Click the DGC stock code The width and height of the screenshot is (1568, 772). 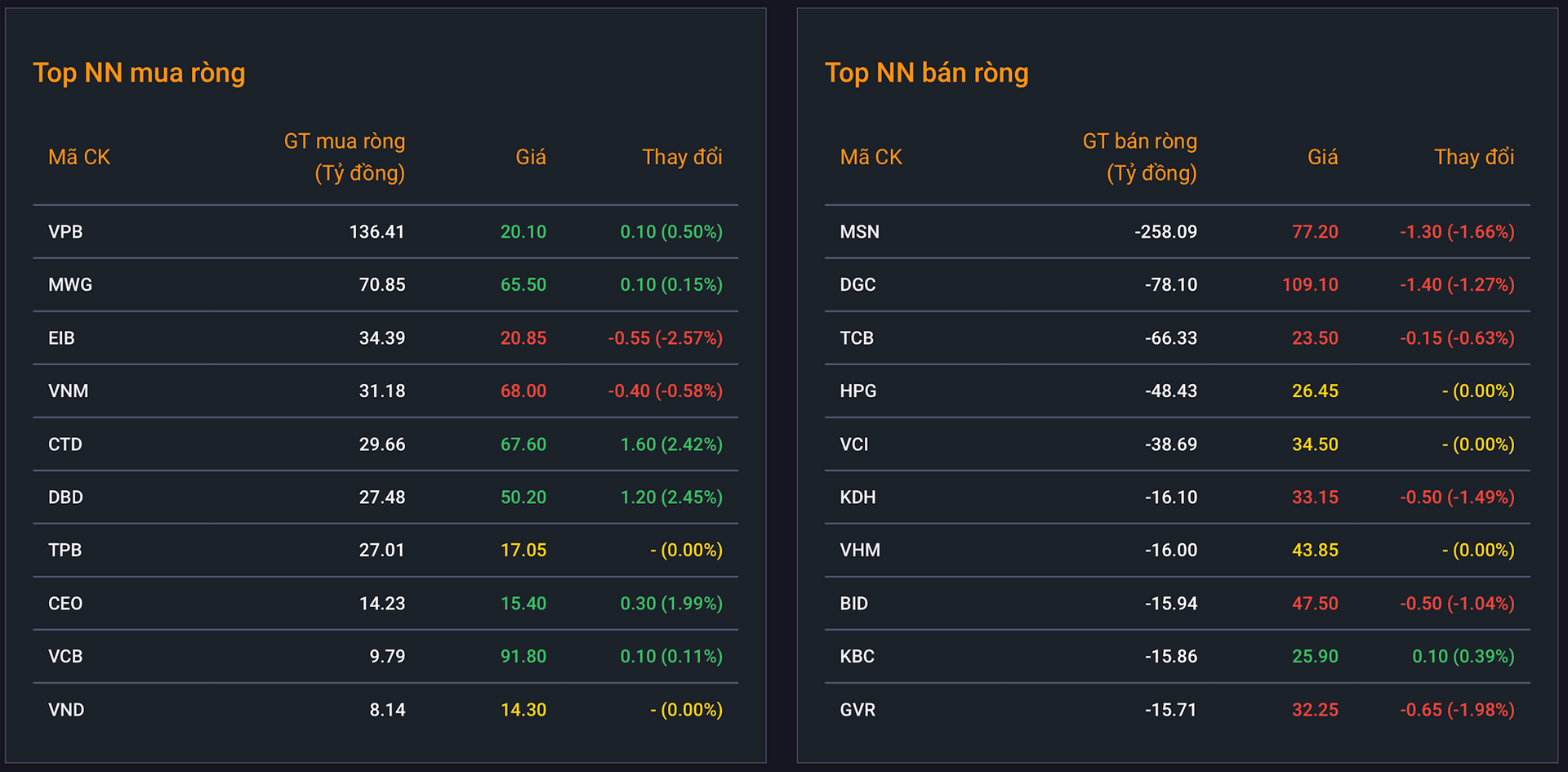857,285
